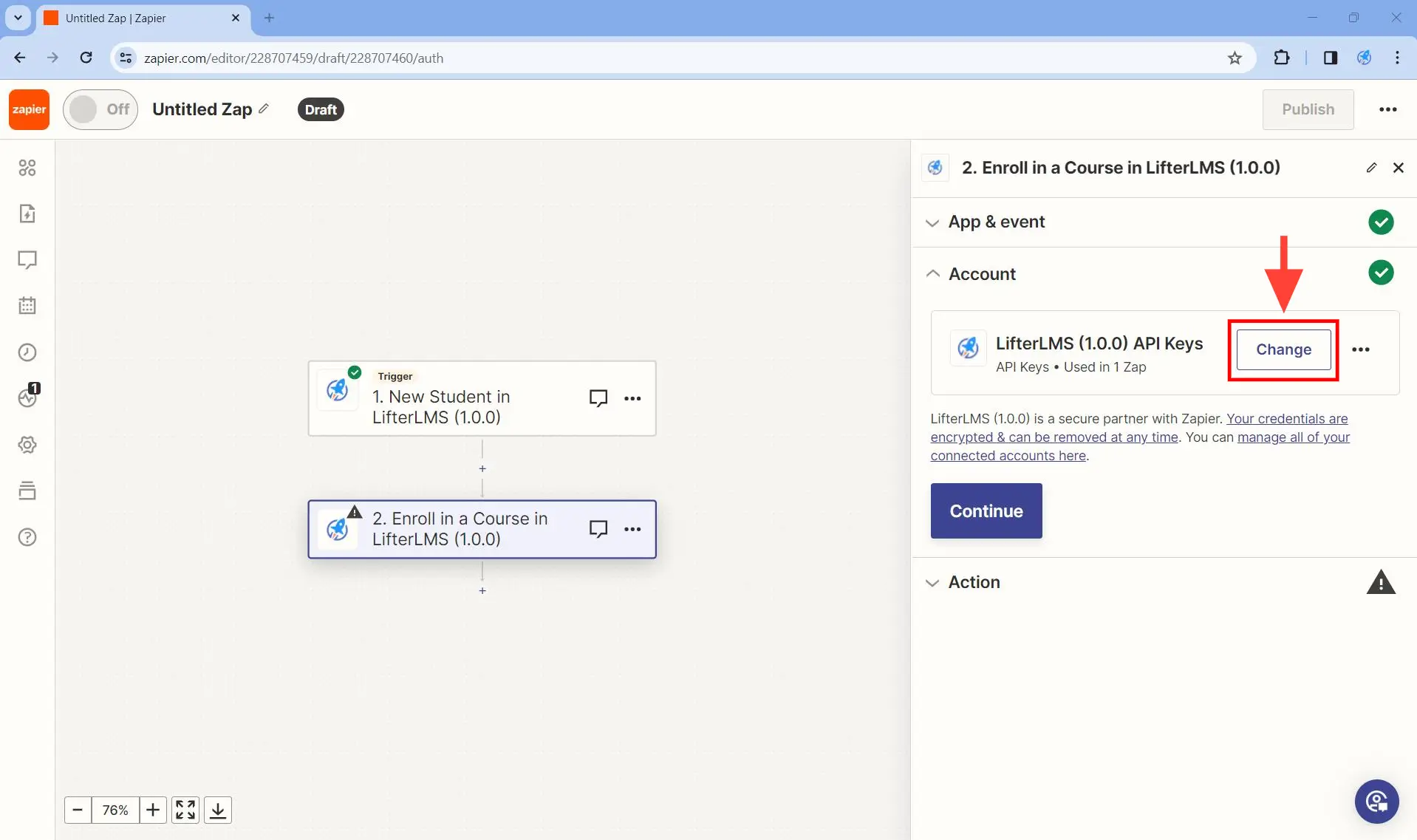This screenshot has height=840, width=1417.
Task: Open the Zap file icon in left sidebar
Action: point(27,214)
